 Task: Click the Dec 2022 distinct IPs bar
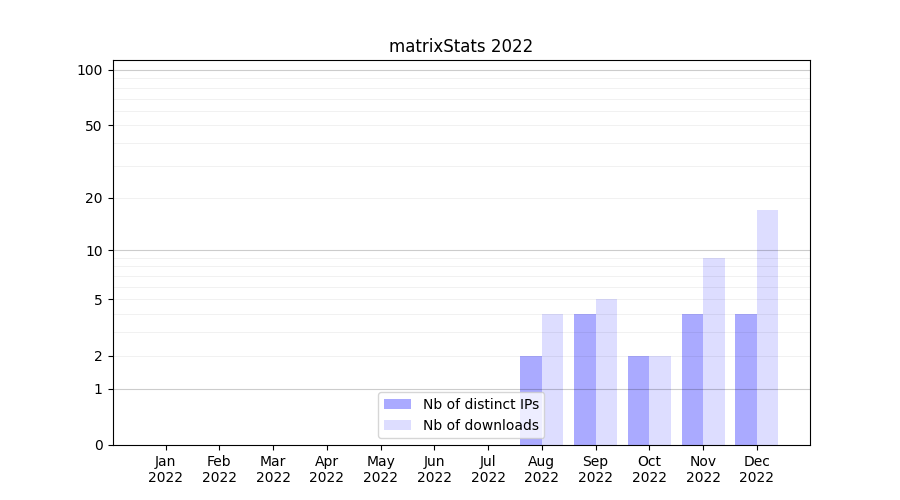(746, 379)
